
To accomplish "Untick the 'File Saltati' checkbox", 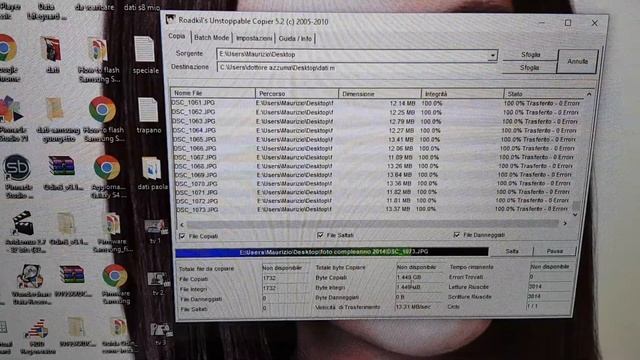I will tap(320, 235).
